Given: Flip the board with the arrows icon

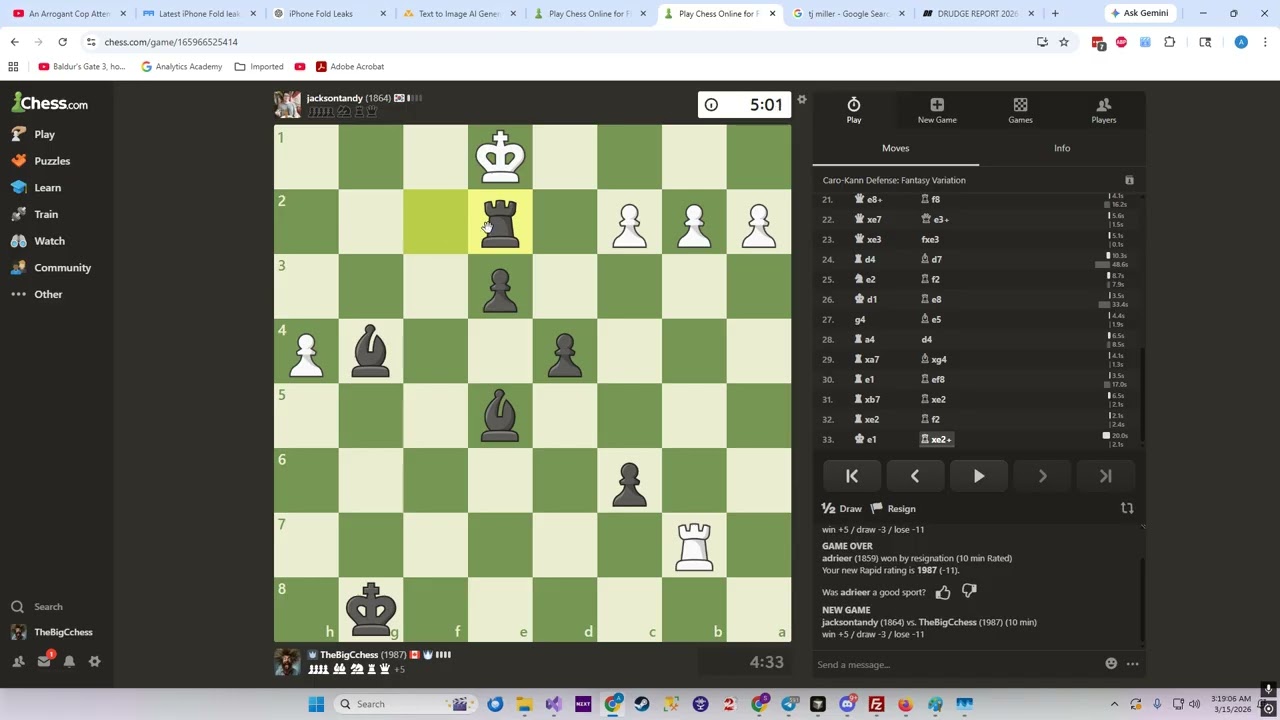Looking at the screenshot, I should point(1127,509).
